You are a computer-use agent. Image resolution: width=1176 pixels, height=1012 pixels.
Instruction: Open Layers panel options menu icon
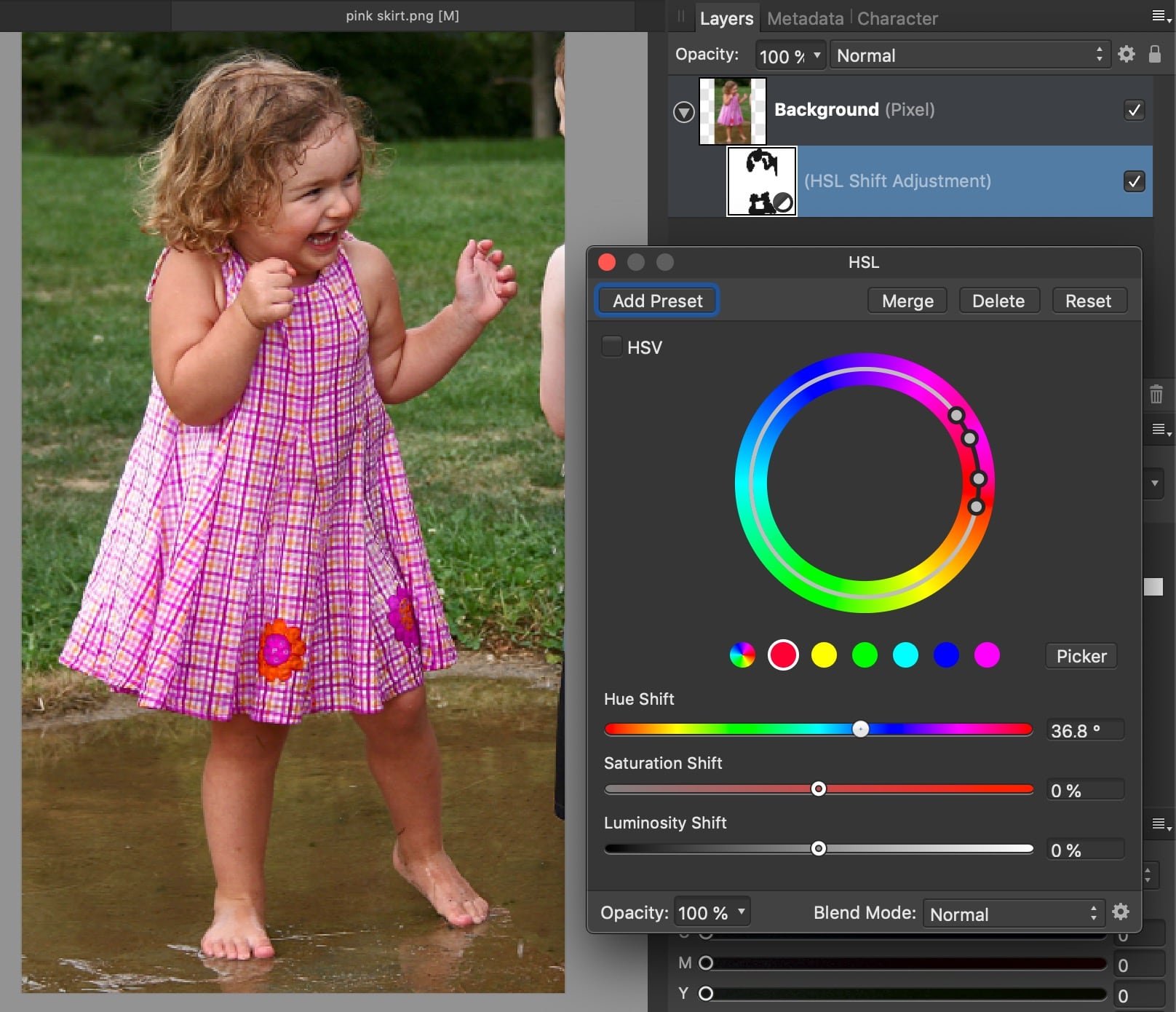1161,16
